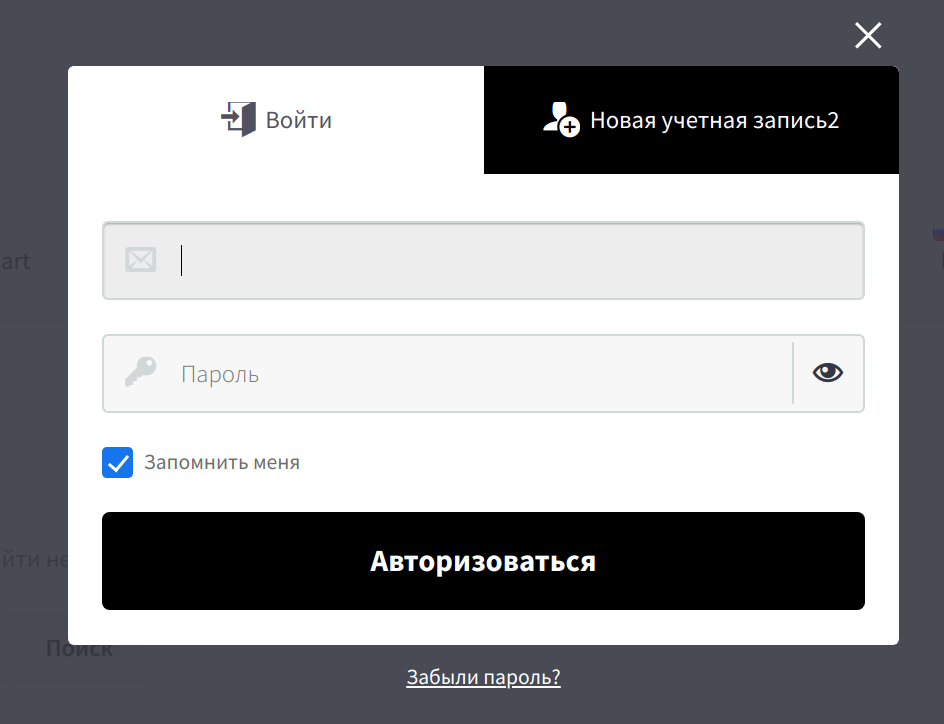Click the envelope icon in email field

click(x=141, y=260)
